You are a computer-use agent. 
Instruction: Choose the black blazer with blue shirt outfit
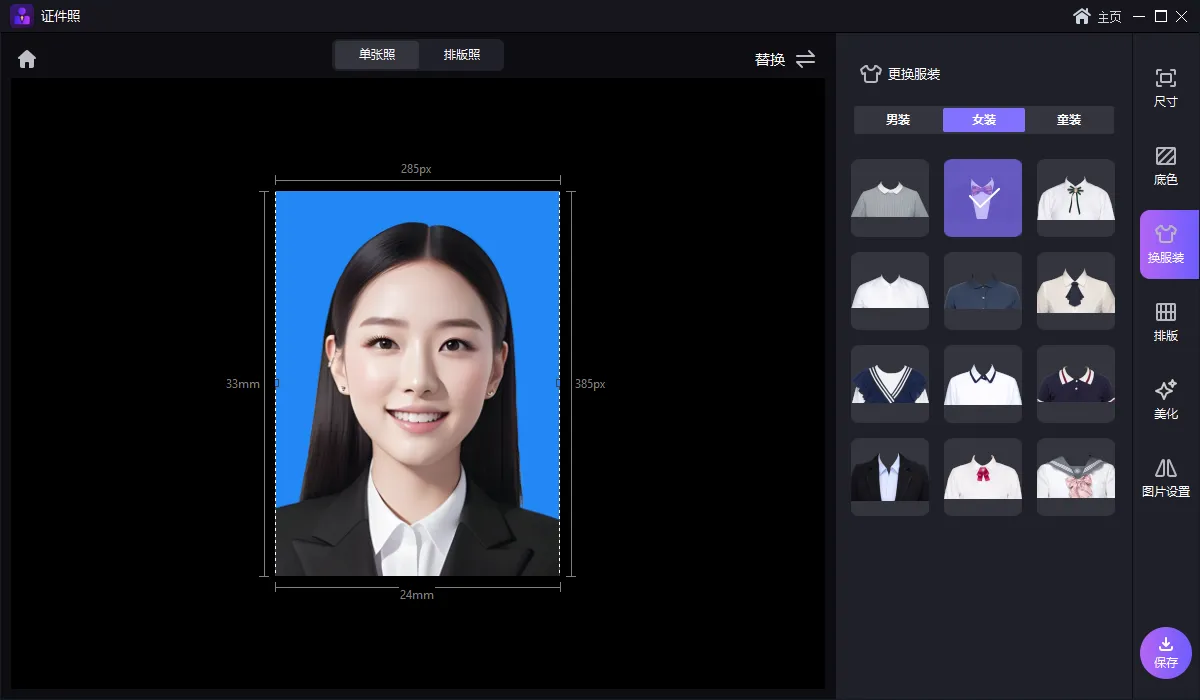[x=890, y=476]
